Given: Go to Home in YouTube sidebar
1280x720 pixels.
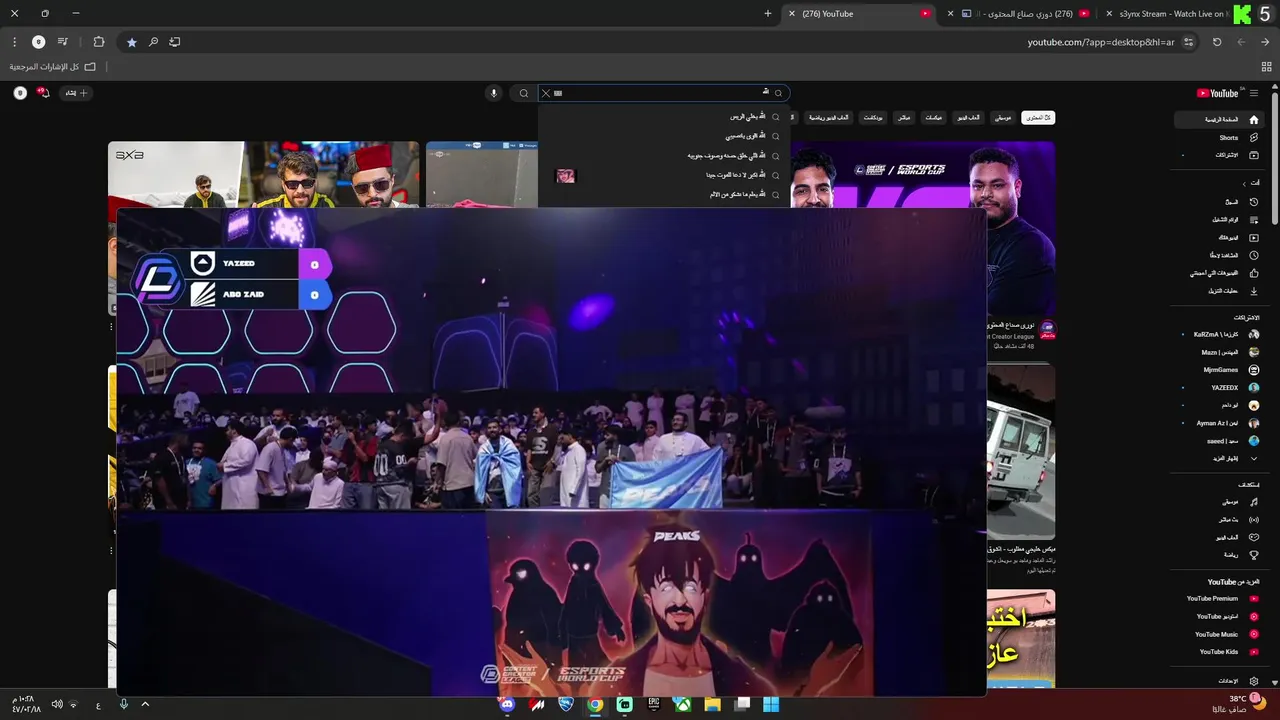Looking at the screenshot, I should (1219, 119).
